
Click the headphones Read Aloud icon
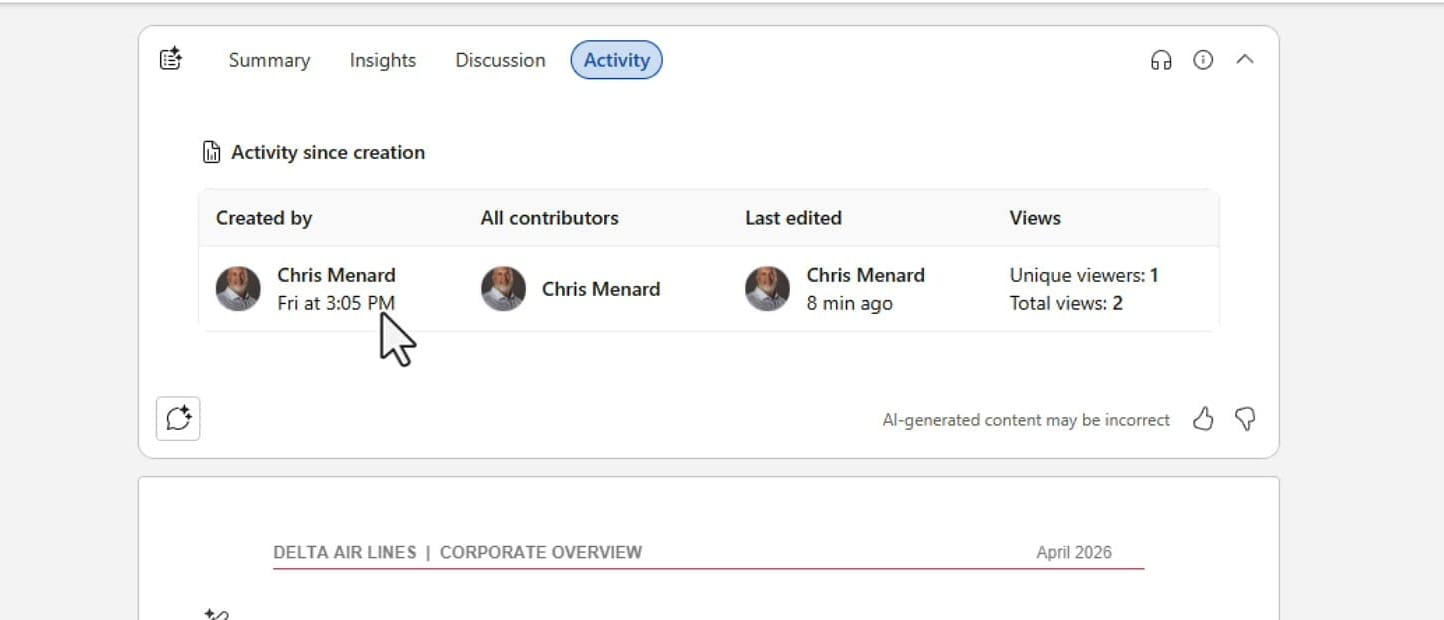1161,60
